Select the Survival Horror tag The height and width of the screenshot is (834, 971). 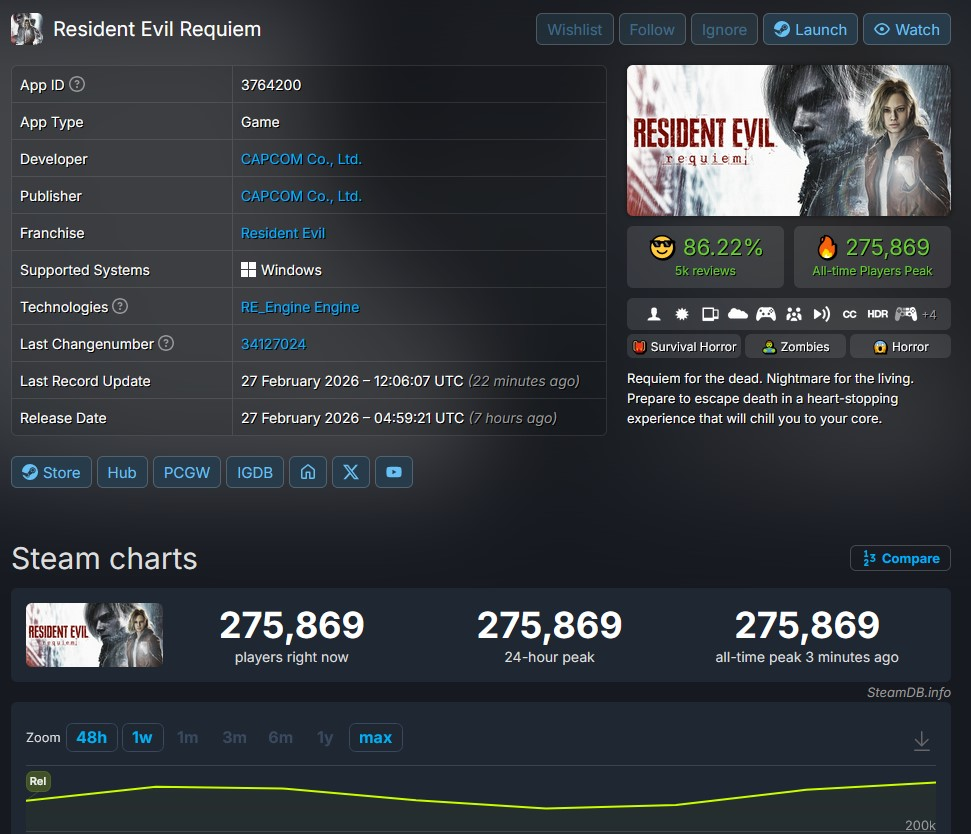(684, 346)
